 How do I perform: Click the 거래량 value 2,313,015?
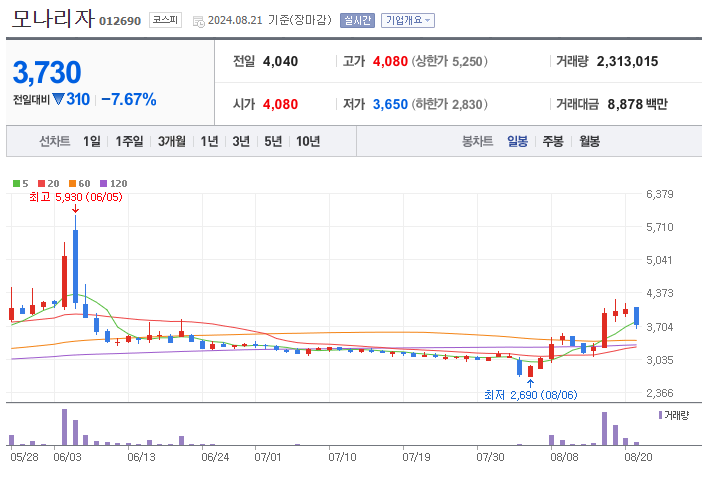click(627, 61)
